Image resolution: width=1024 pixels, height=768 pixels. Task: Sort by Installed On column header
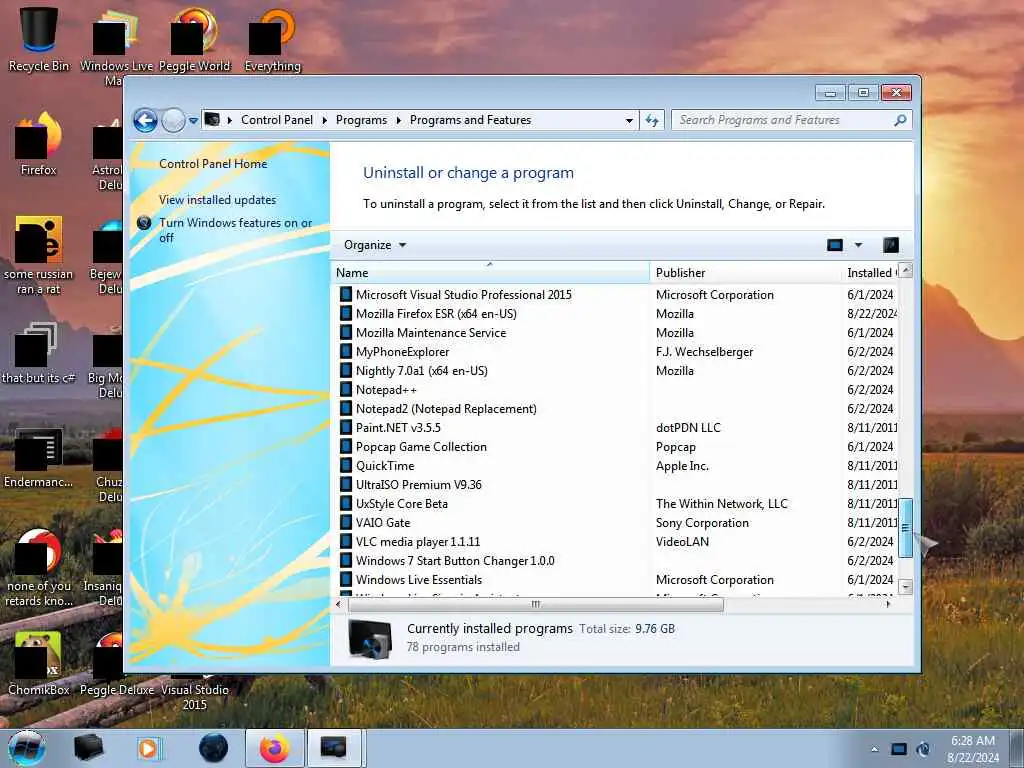coord(871,273)
